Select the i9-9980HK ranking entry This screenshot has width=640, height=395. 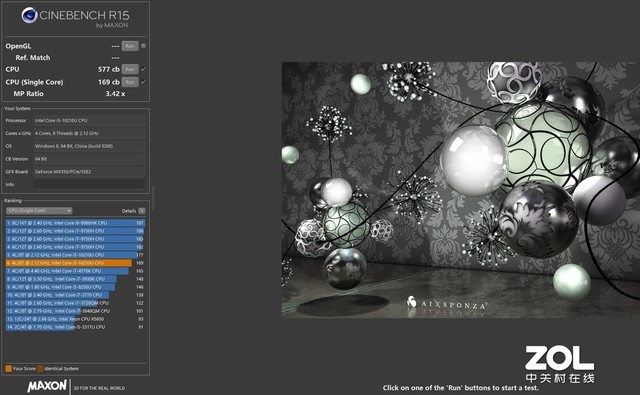(x=75, y=223)
